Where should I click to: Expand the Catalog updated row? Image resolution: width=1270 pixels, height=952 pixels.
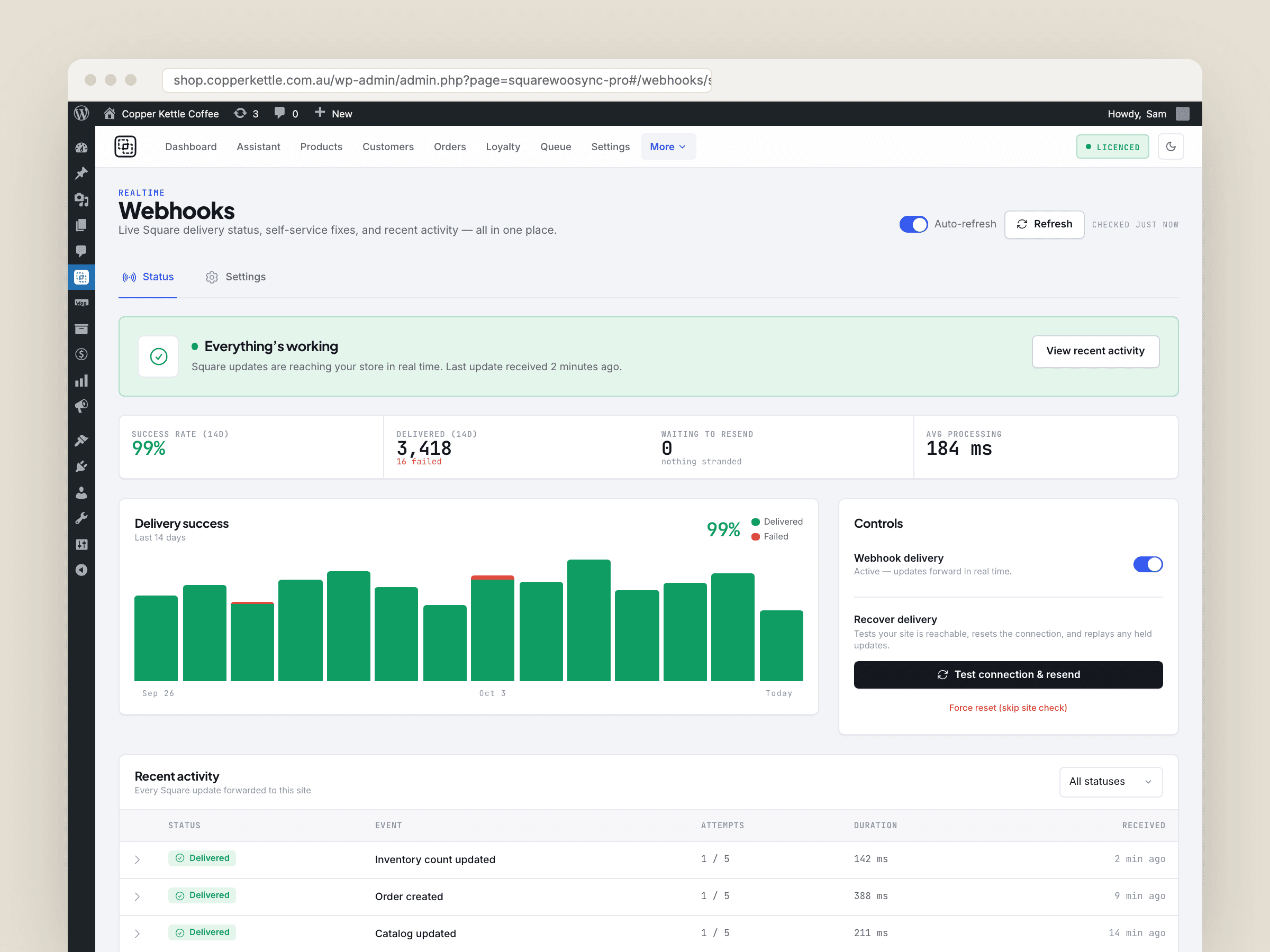point(137,933)
